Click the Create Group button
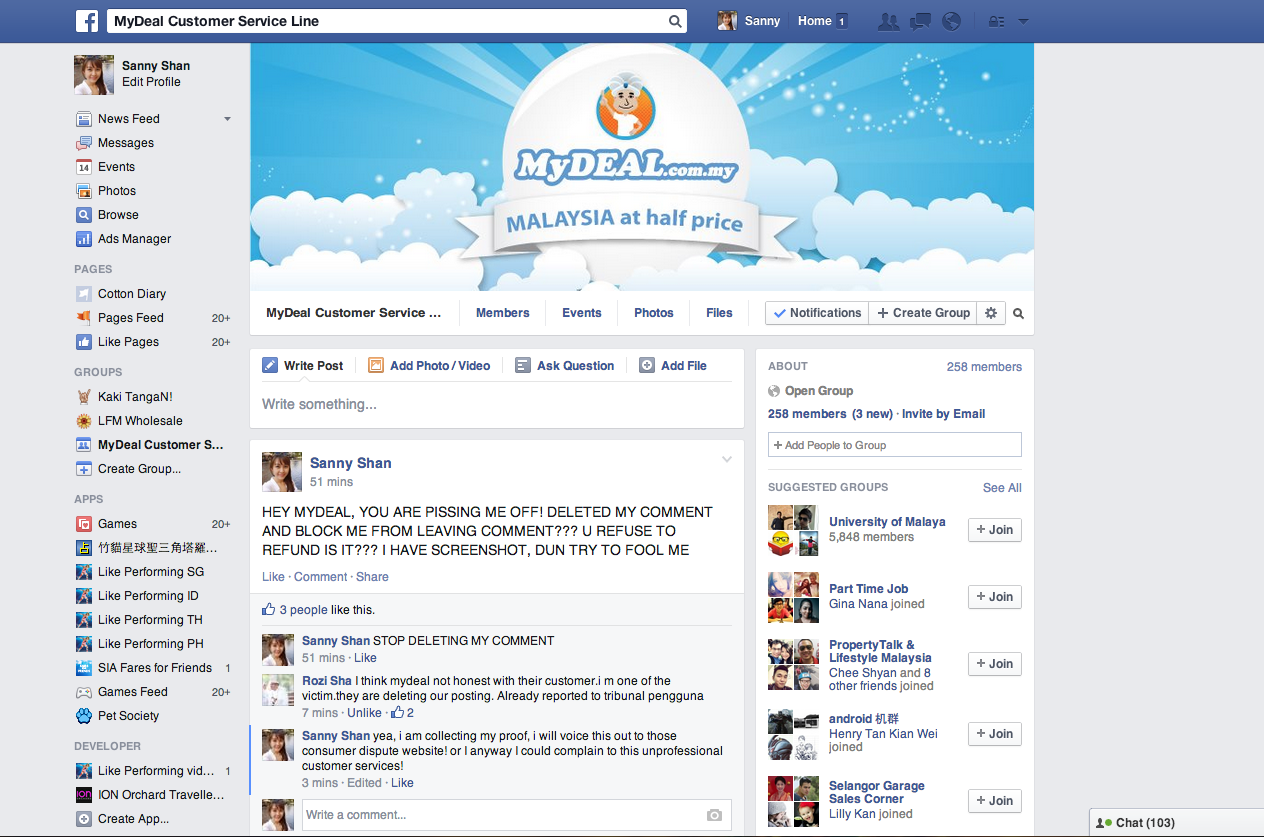Viewport: 1264px width, 837px height. point(923,313)
